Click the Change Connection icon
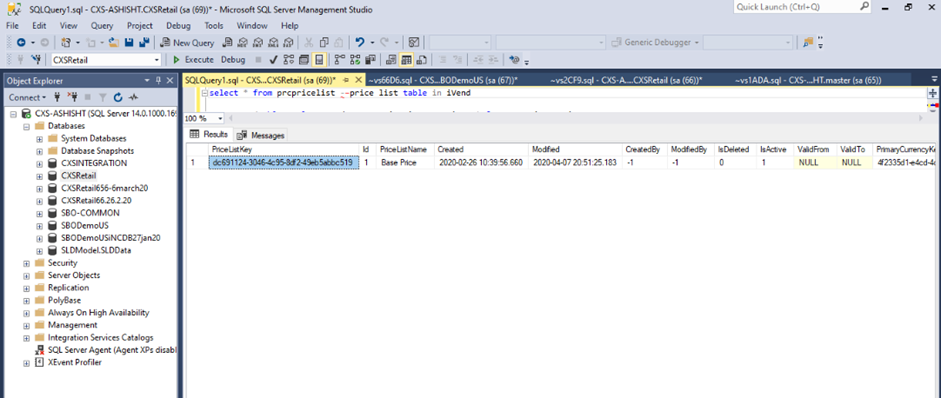Screen dimensions: 941x398 tap(37, 59)
